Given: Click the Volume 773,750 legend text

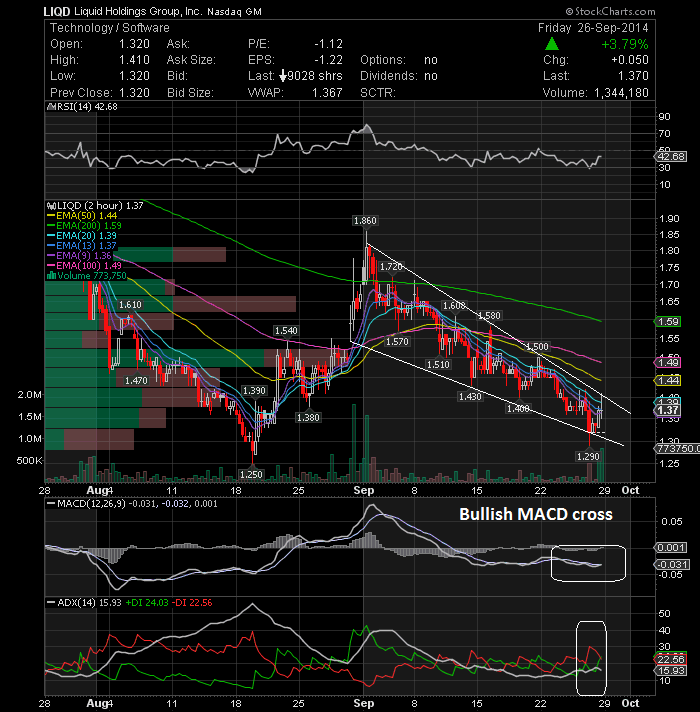Looking at the screenshot, I should 92,276.
